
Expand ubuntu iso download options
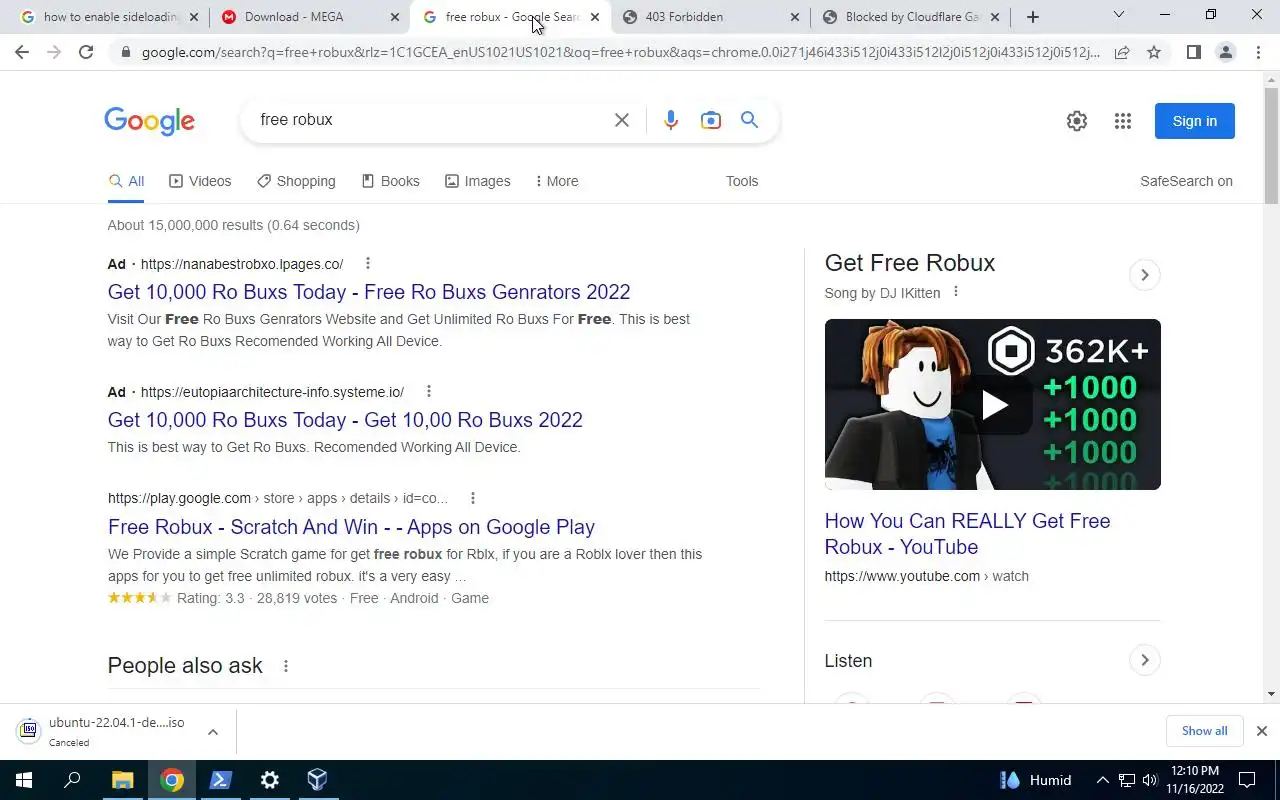213,732
